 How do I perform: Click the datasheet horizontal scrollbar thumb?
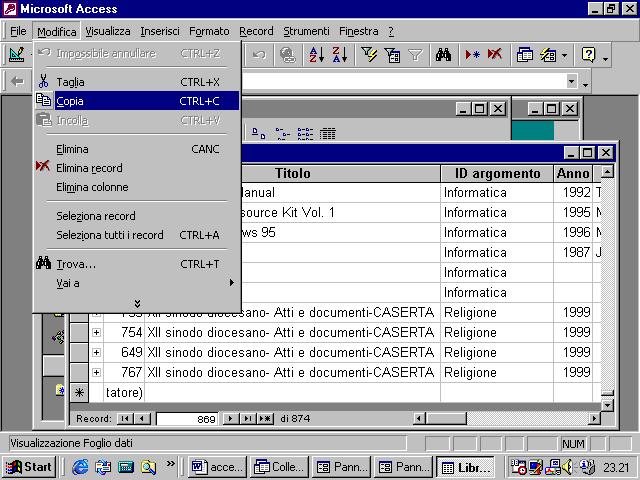(446, 418)
